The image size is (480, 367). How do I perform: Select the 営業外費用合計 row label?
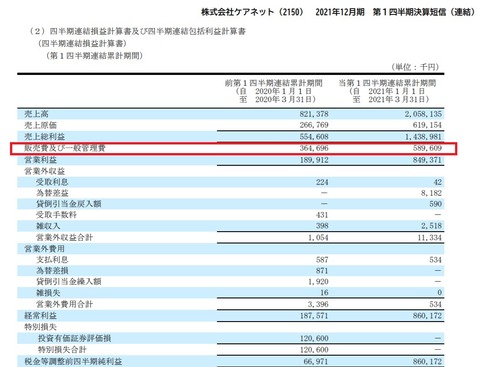point(64,304)
